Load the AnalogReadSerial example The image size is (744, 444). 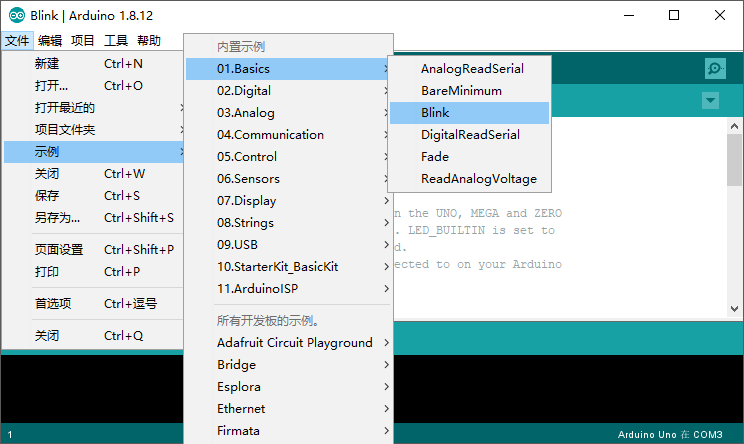click(x=469, y=69)
